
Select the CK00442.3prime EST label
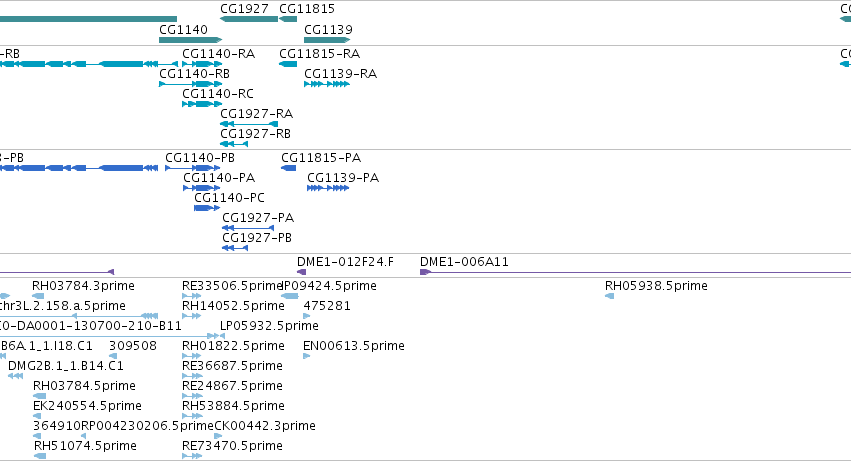265,426
